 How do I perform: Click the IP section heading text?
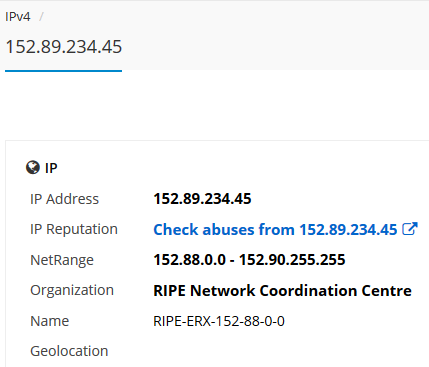tap(51, 168)
